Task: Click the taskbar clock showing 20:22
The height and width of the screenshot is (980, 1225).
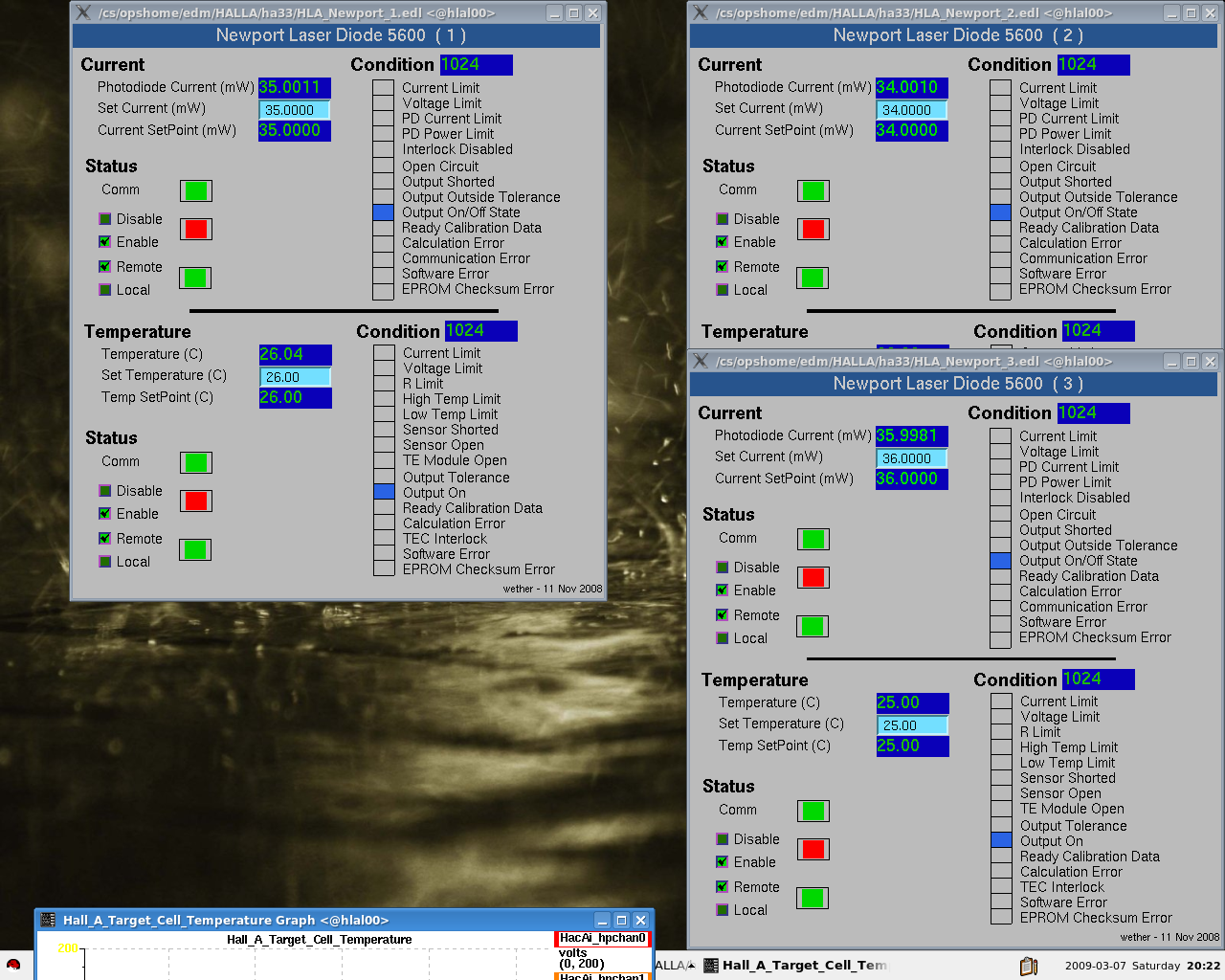Action: [1204, 966]
